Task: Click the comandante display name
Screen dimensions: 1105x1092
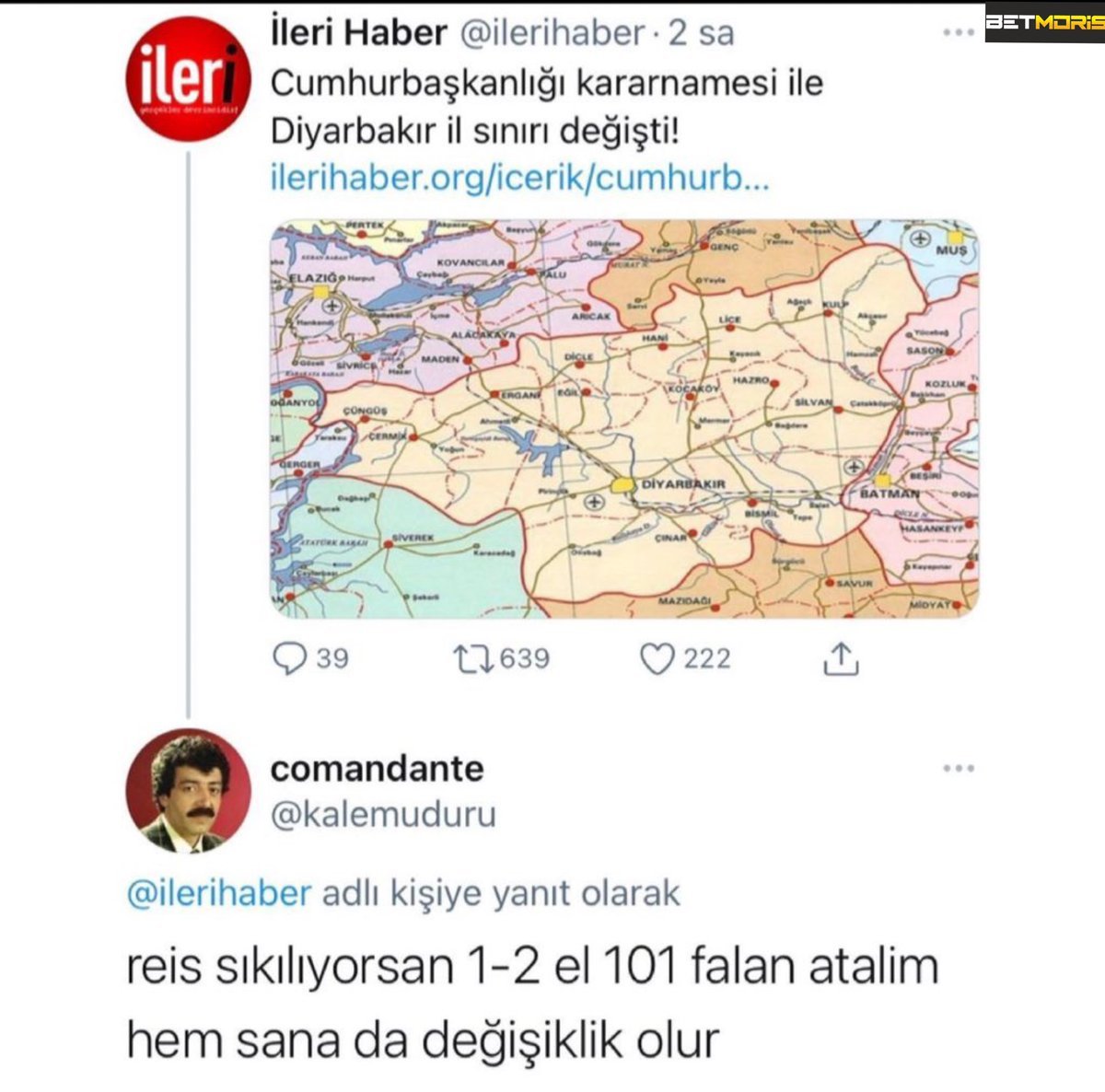Action: pos(377,768)
